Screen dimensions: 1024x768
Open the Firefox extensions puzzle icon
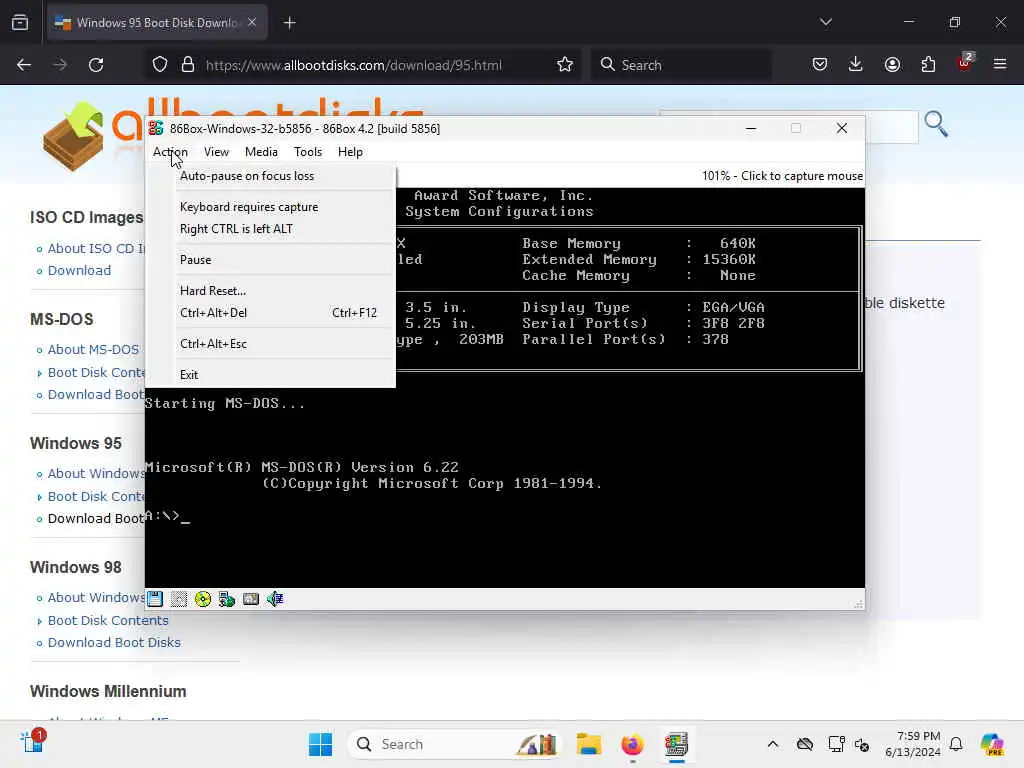click(928, 65)
